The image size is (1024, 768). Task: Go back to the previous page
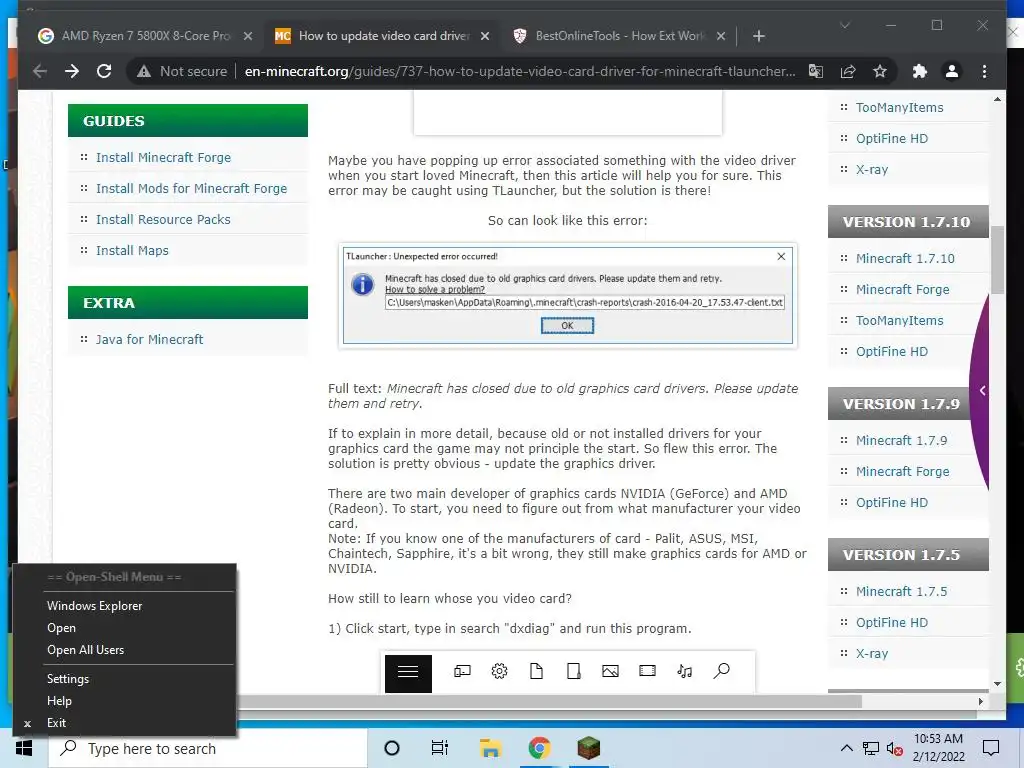point(40,71)
